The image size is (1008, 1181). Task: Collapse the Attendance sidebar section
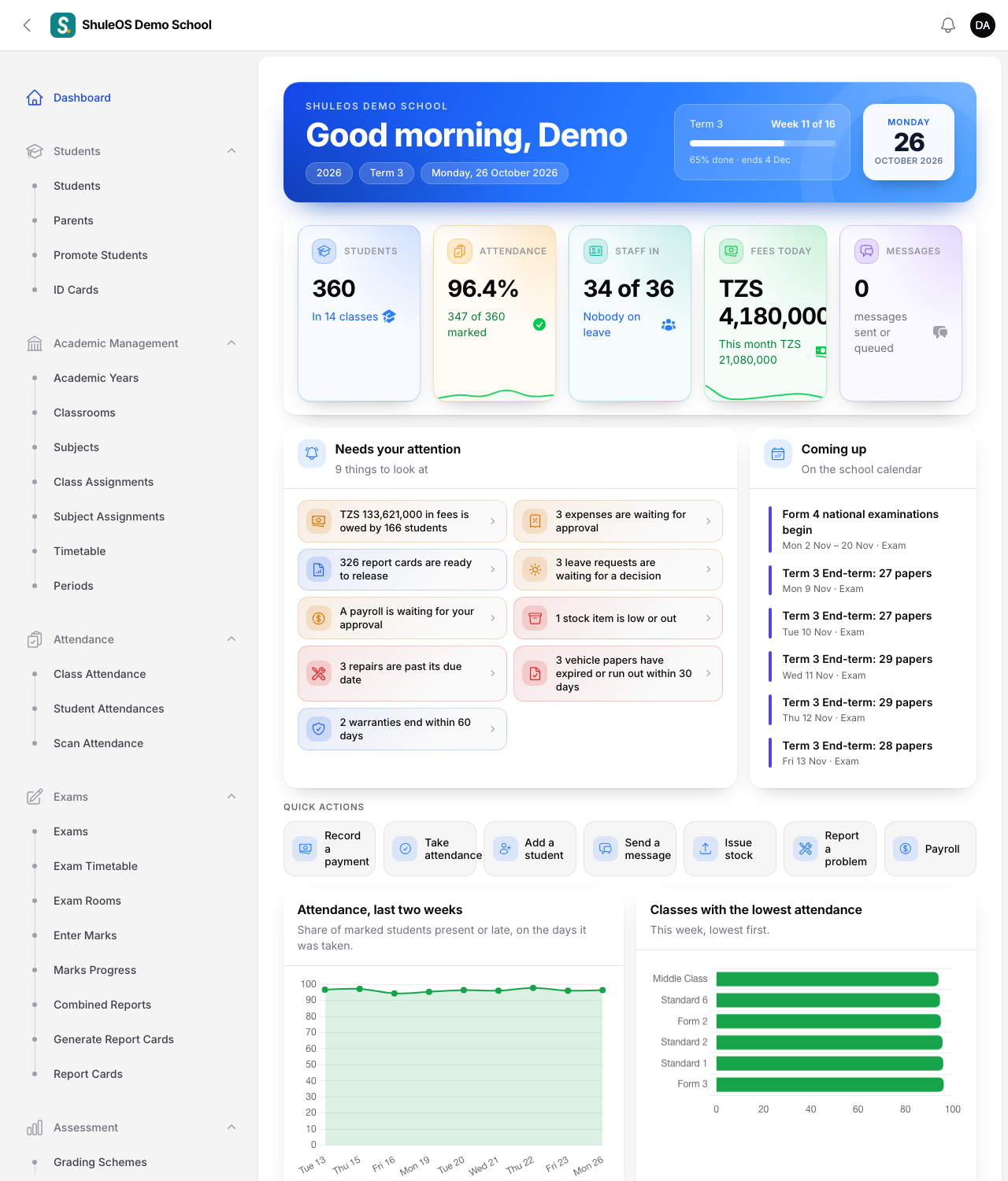[x=232, y=639]
